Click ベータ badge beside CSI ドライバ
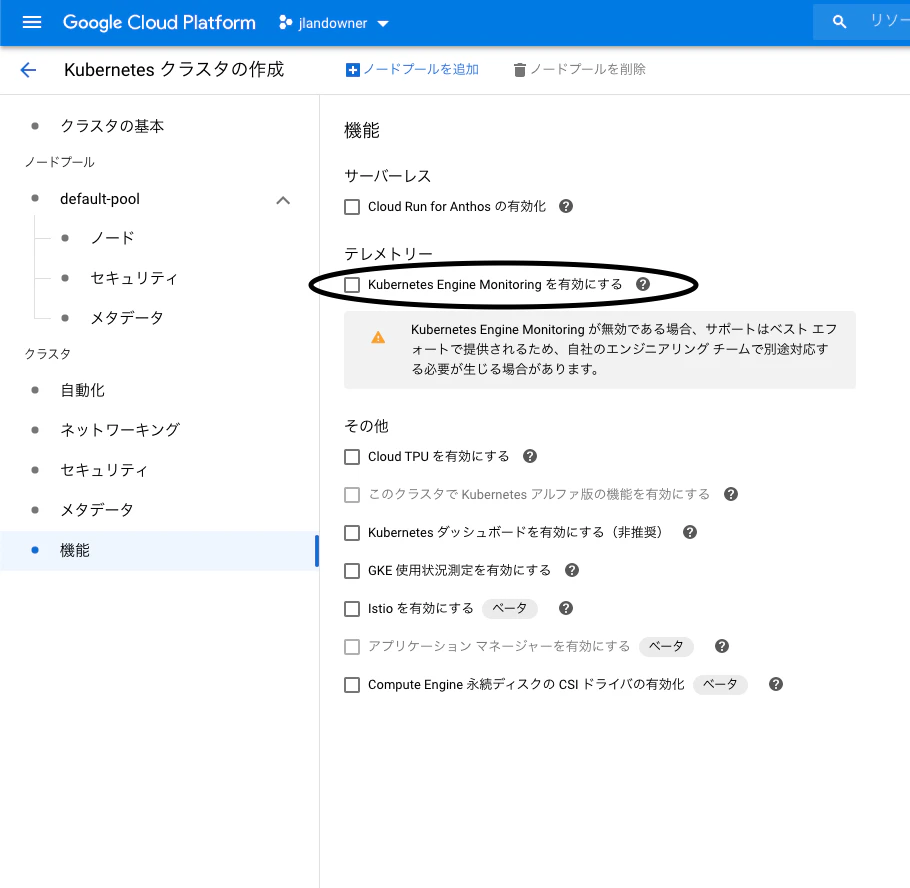 pos(720,684)
